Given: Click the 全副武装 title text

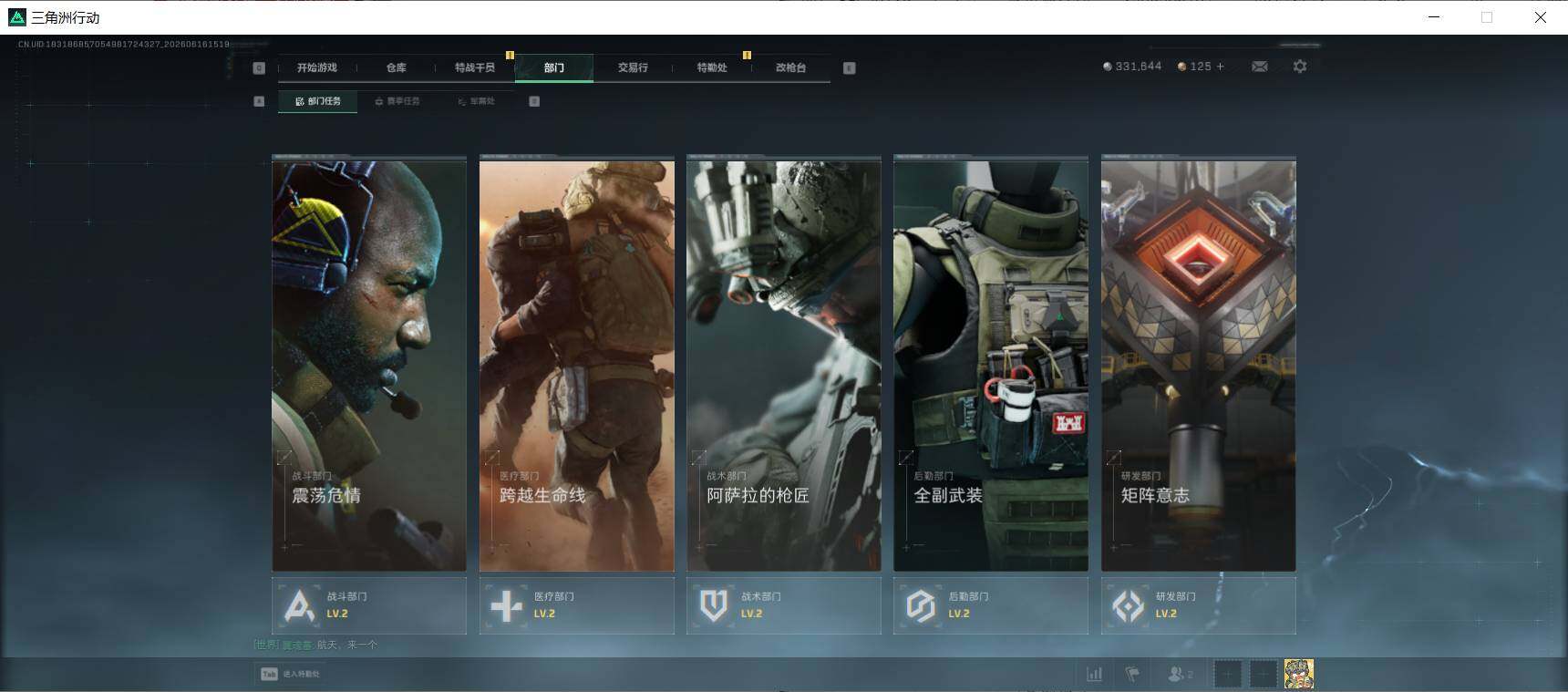Looking at the screenshot, I should click(x=948, y=495).
